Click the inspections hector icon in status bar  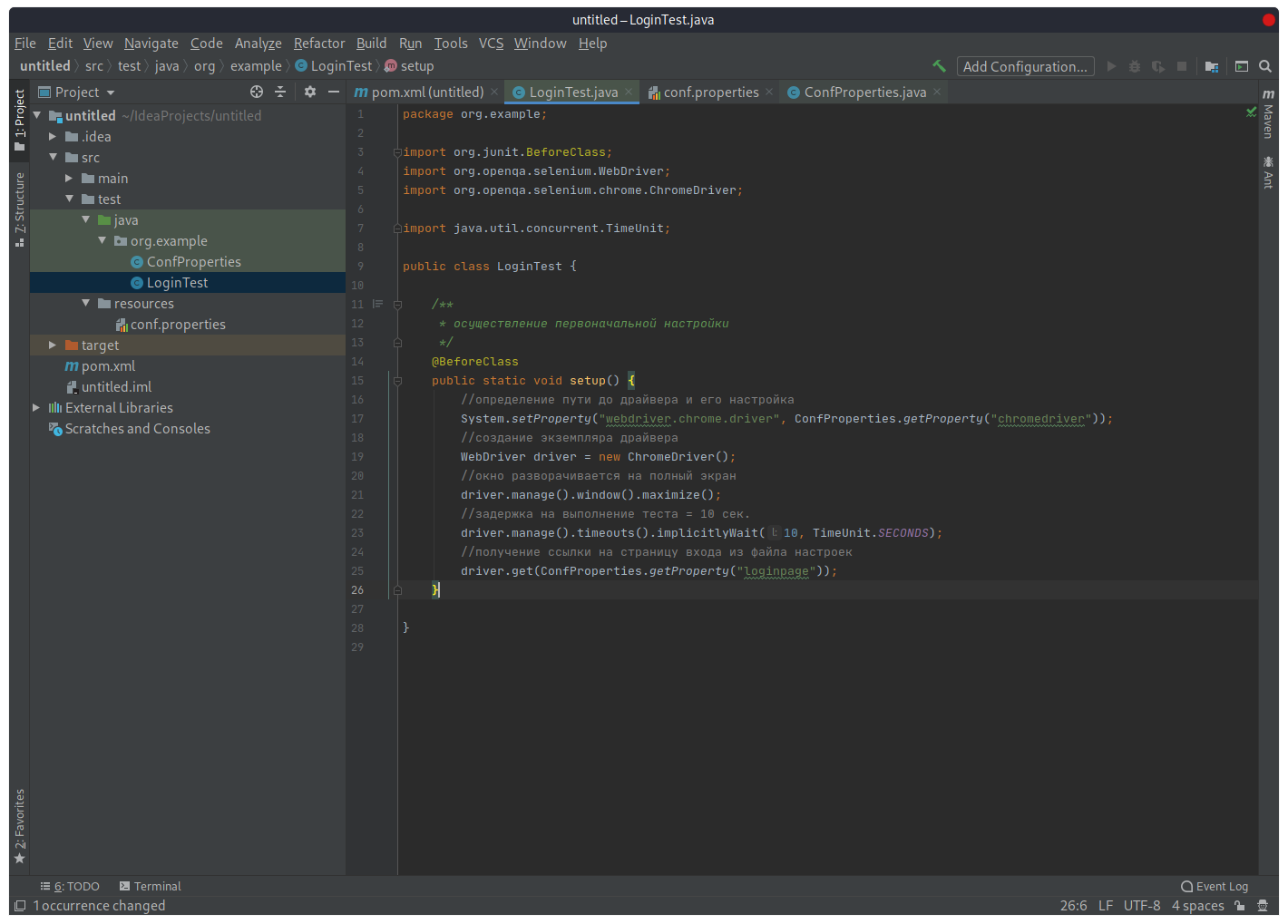(x=1263, y=905)
